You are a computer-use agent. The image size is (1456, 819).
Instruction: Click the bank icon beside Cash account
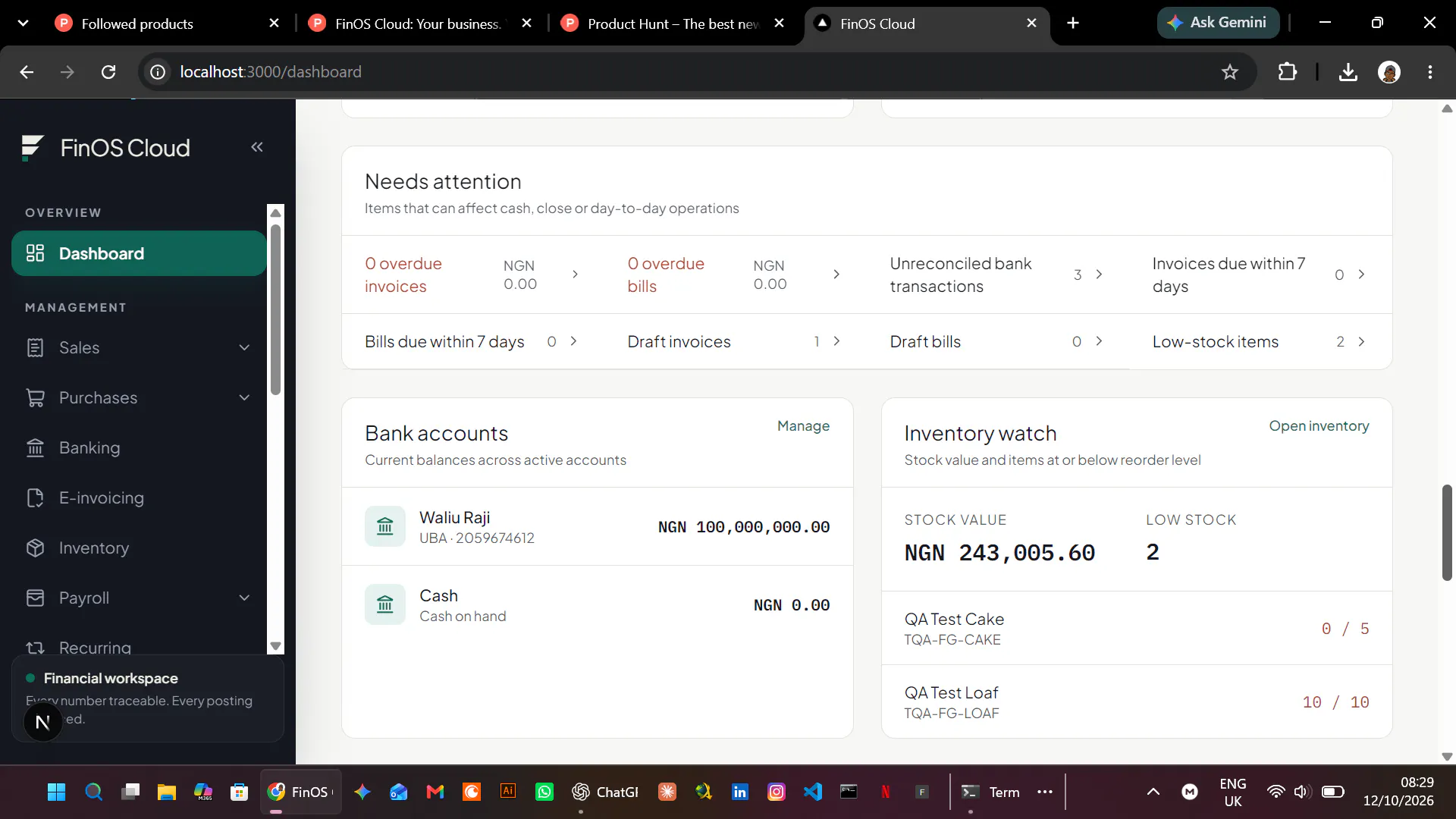385,604
